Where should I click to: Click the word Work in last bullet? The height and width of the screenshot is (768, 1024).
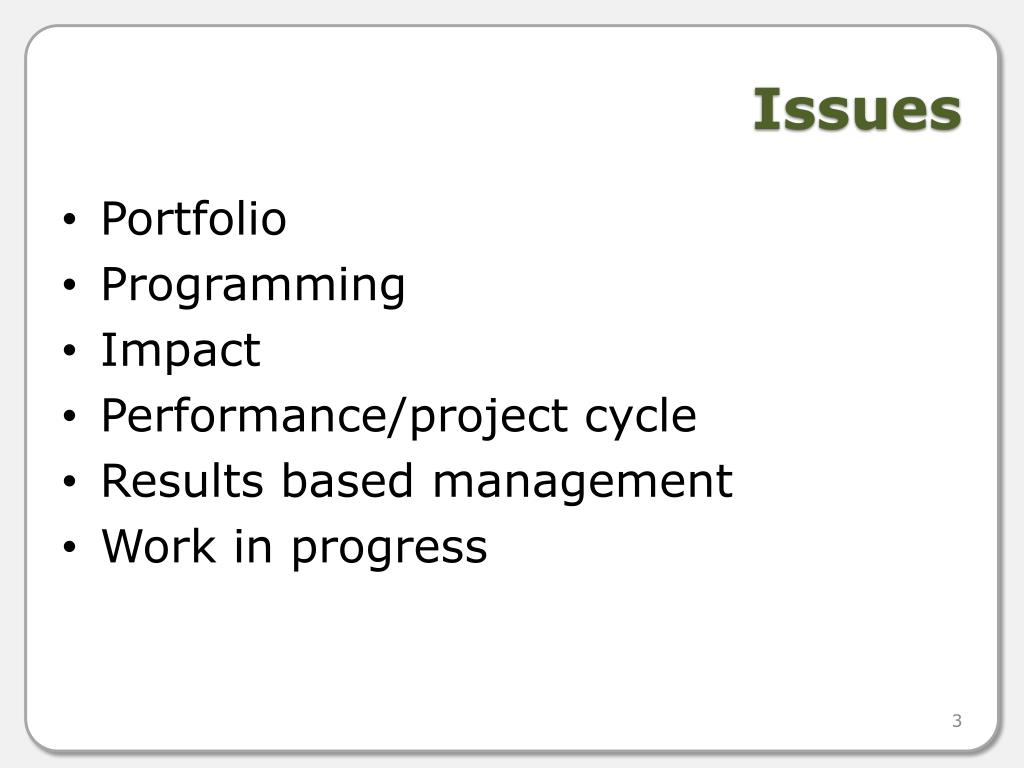[159, 546]
